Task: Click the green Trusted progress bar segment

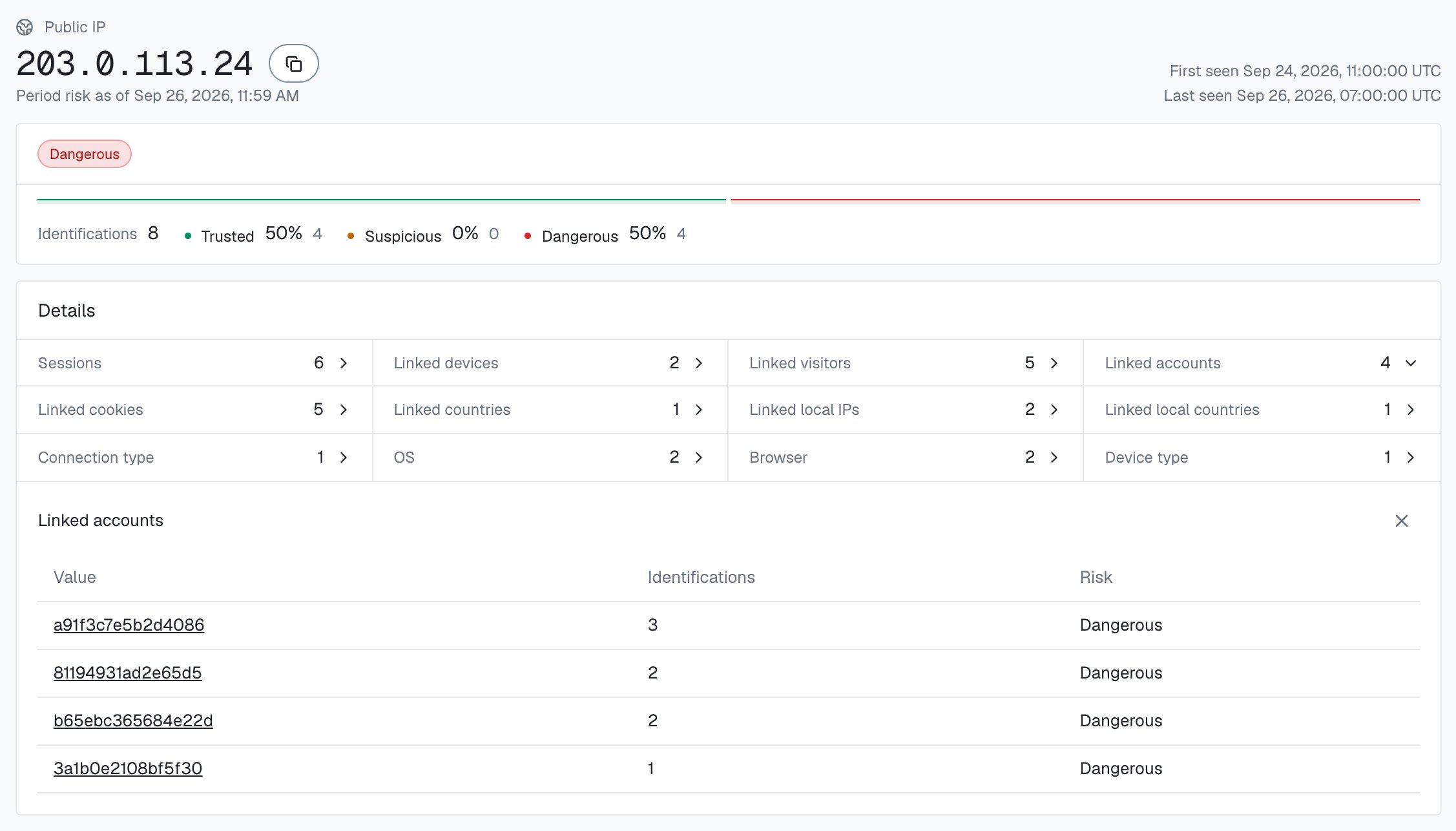Action: coord(382,200)
